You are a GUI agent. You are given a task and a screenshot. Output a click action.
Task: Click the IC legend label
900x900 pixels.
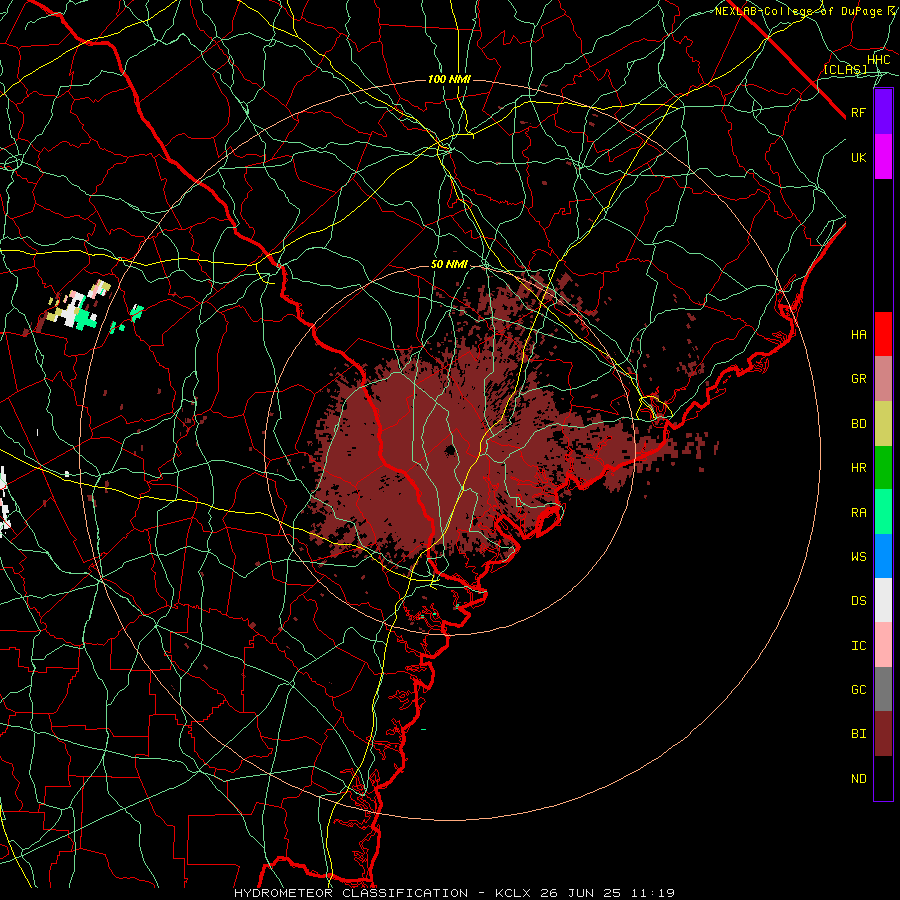[x=859, y=646]
